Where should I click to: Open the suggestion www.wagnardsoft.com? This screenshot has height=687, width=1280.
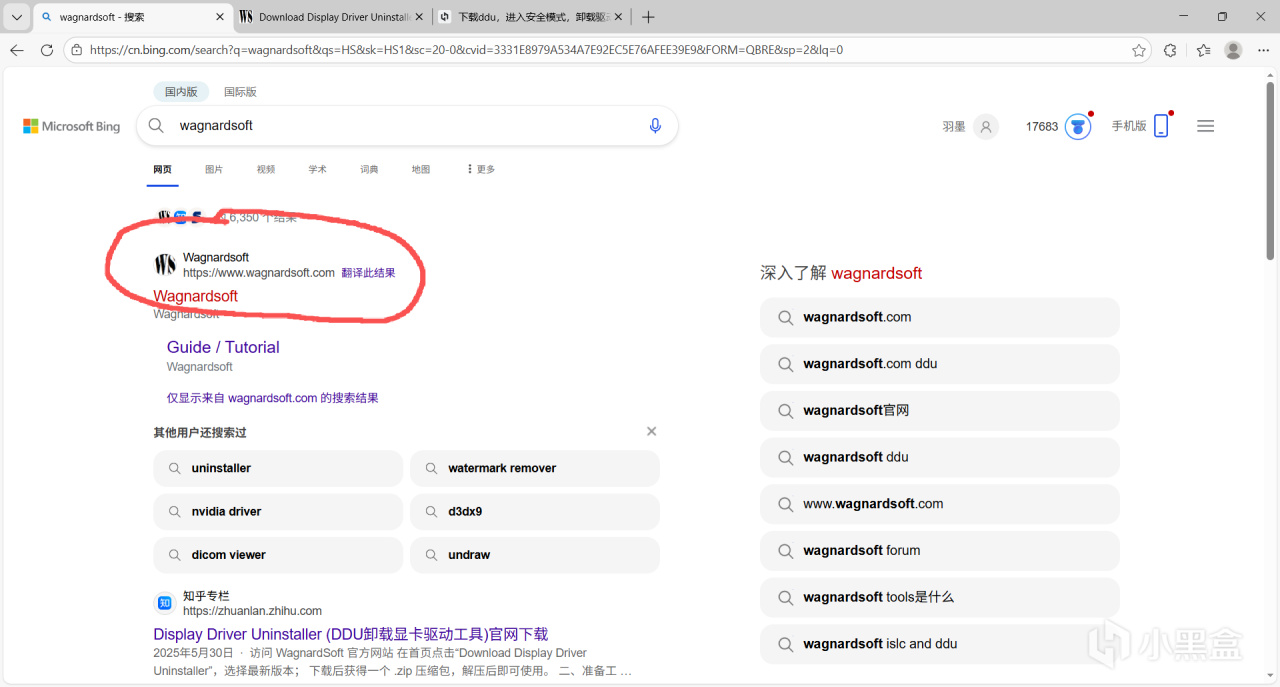pos(940,504)
